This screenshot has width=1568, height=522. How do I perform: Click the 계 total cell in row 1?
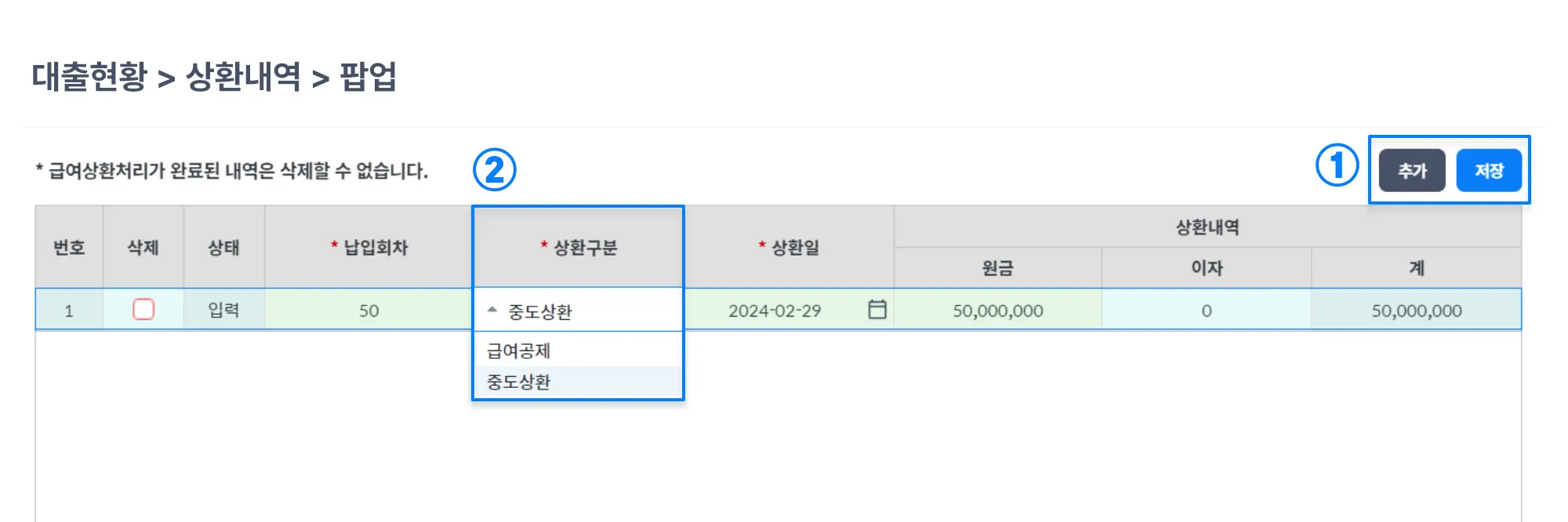1416,310
